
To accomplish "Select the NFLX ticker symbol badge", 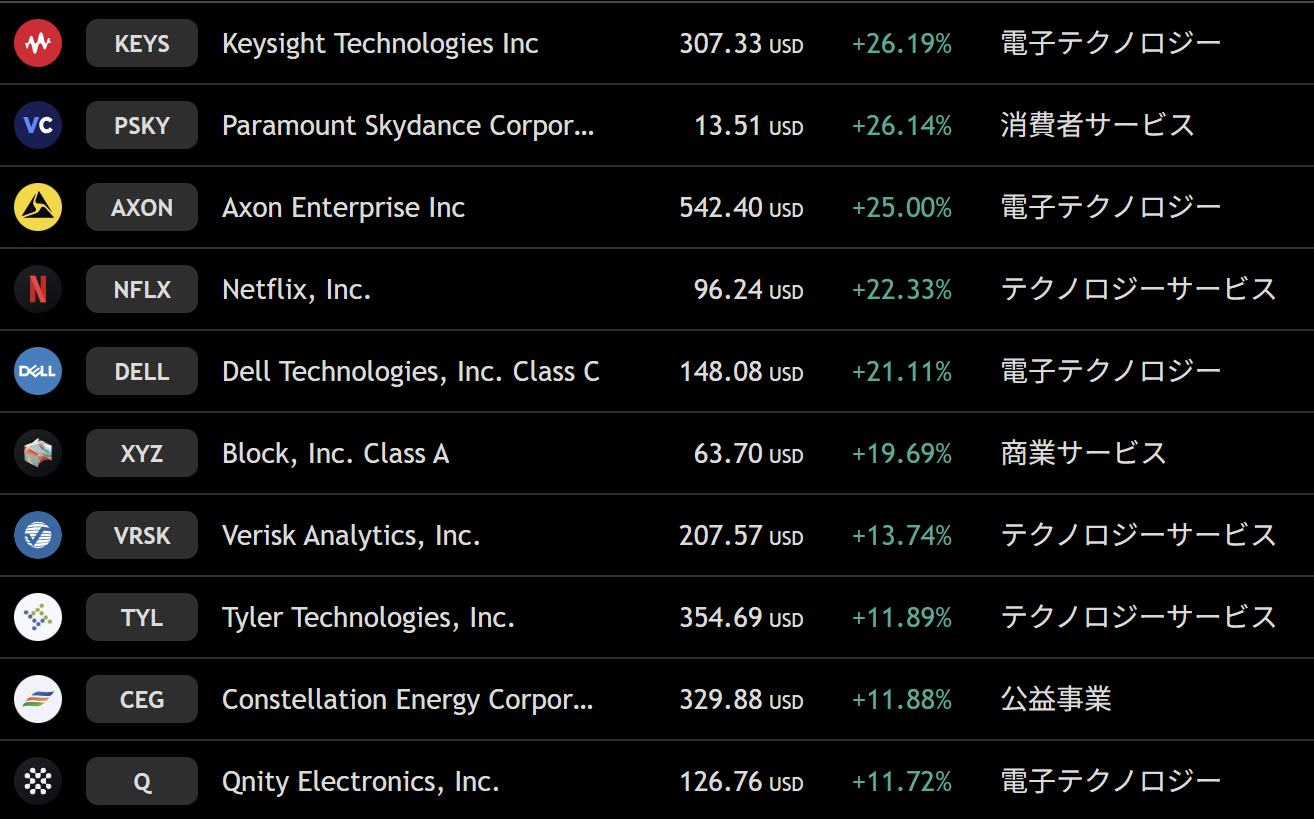I will pos(142,290).
